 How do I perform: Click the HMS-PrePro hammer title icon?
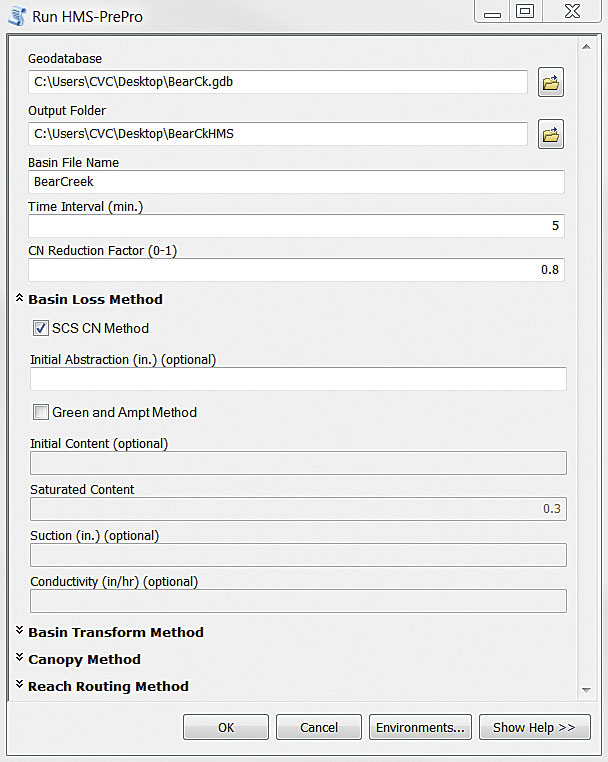[x=16, y=15]
